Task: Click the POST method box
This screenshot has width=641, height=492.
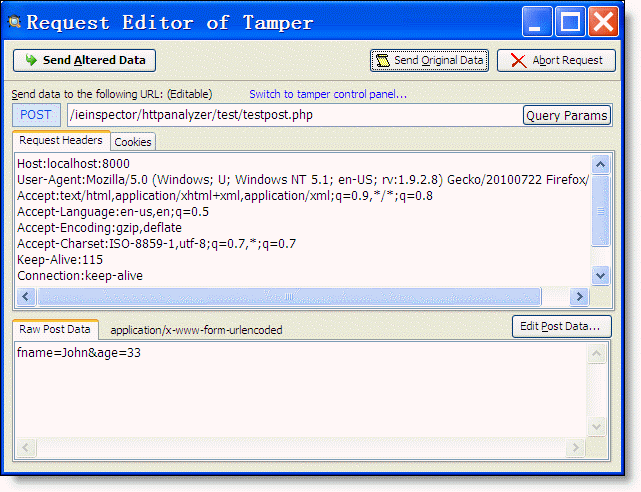Action: [36, 115]
